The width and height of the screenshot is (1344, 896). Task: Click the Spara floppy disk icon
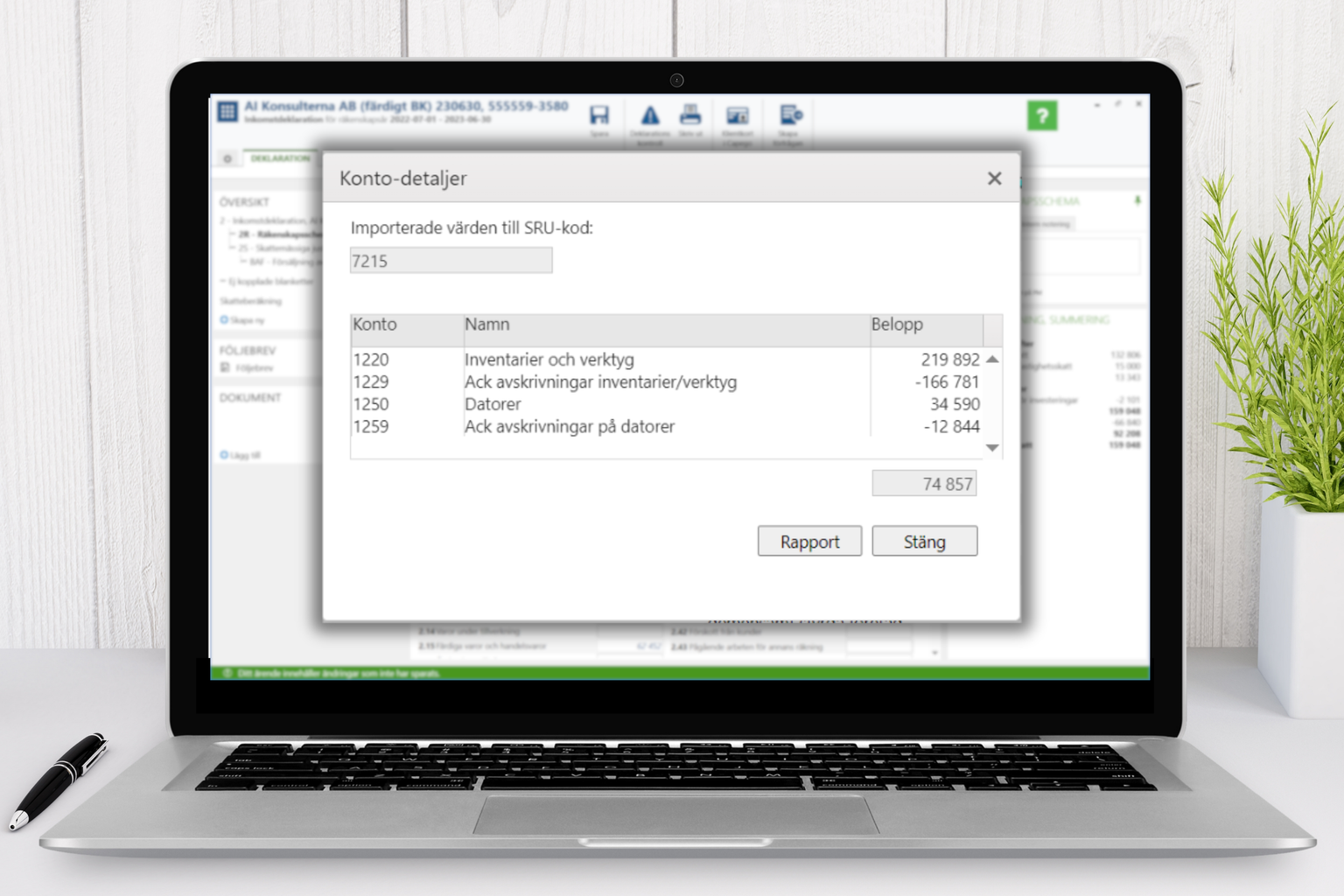599,115
